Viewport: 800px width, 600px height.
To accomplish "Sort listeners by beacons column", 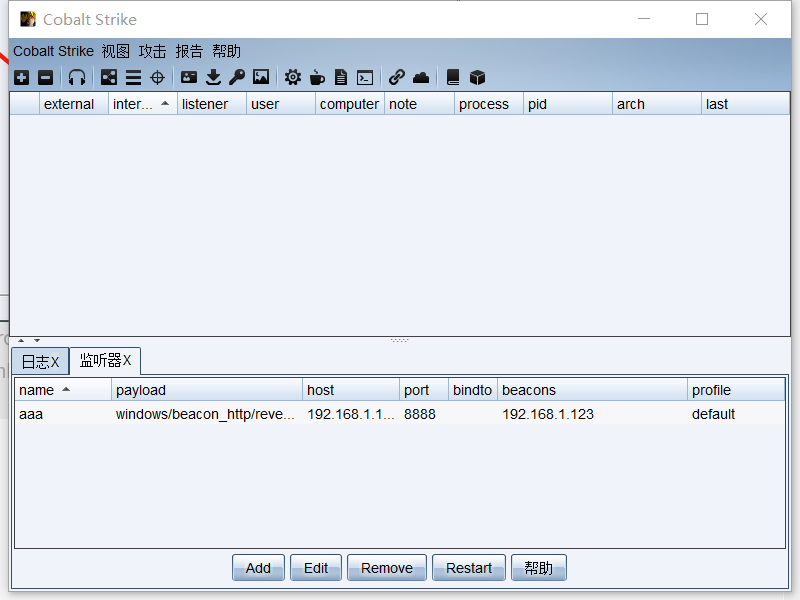I will 592,390.
